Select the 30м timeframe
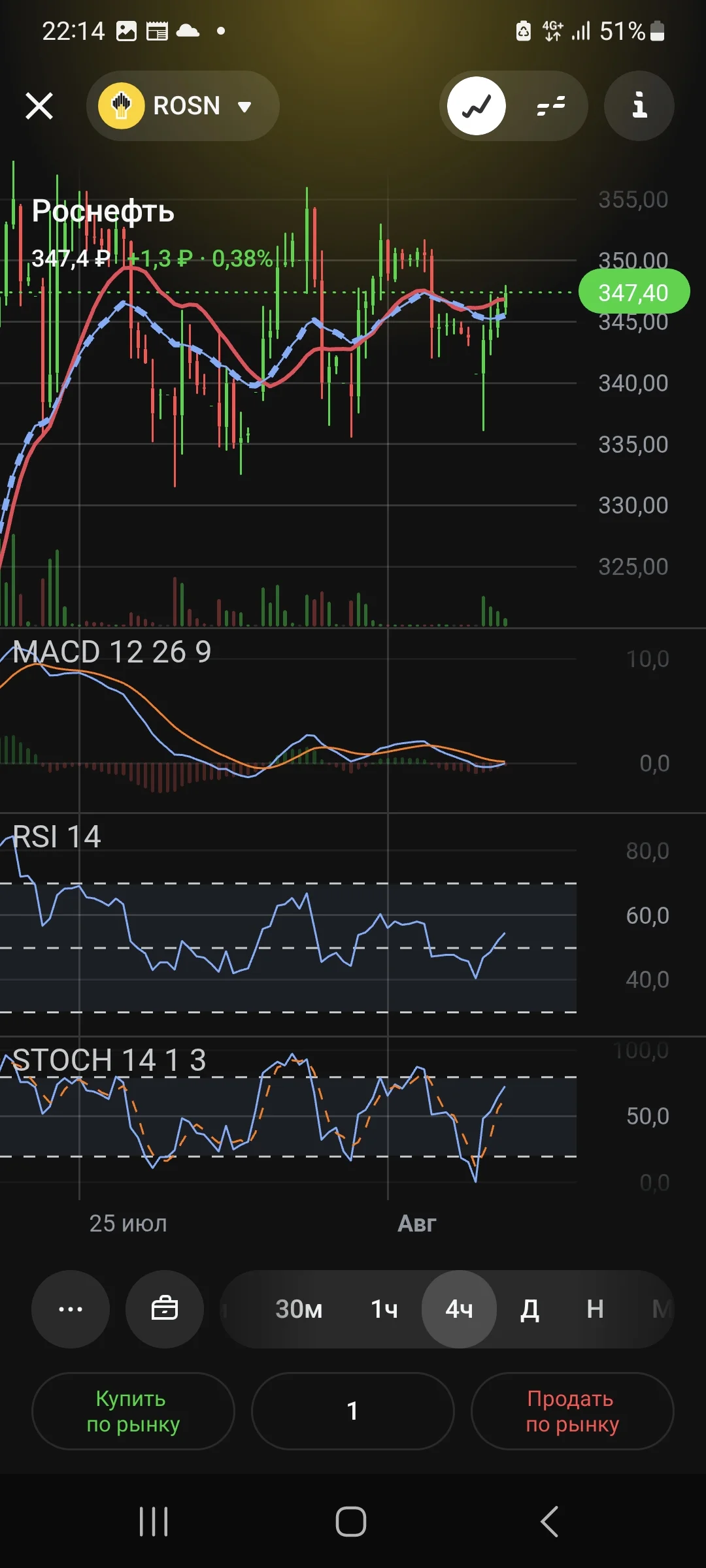 click(299, 1309)
